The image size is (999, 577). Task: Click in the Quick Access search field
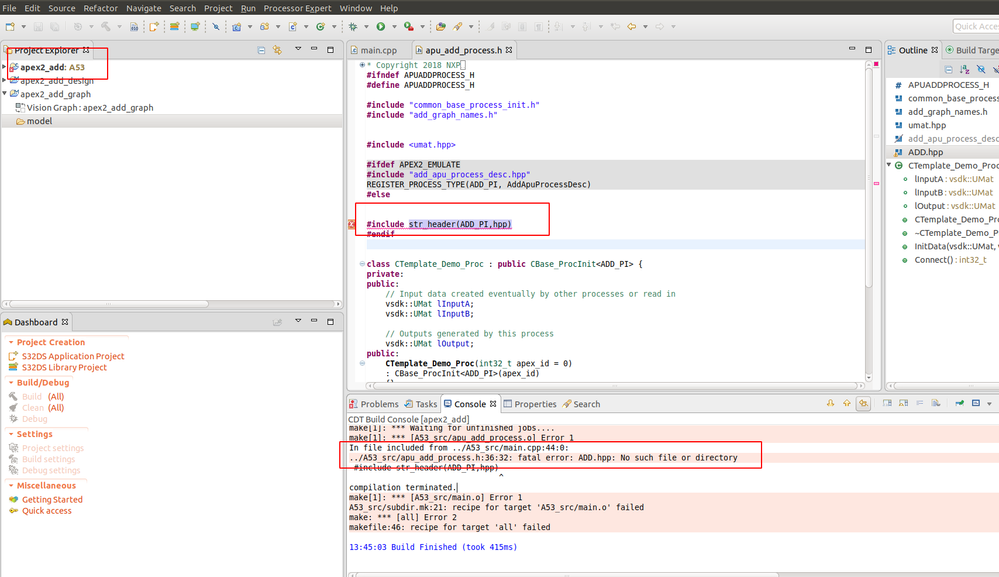(976, 26)
